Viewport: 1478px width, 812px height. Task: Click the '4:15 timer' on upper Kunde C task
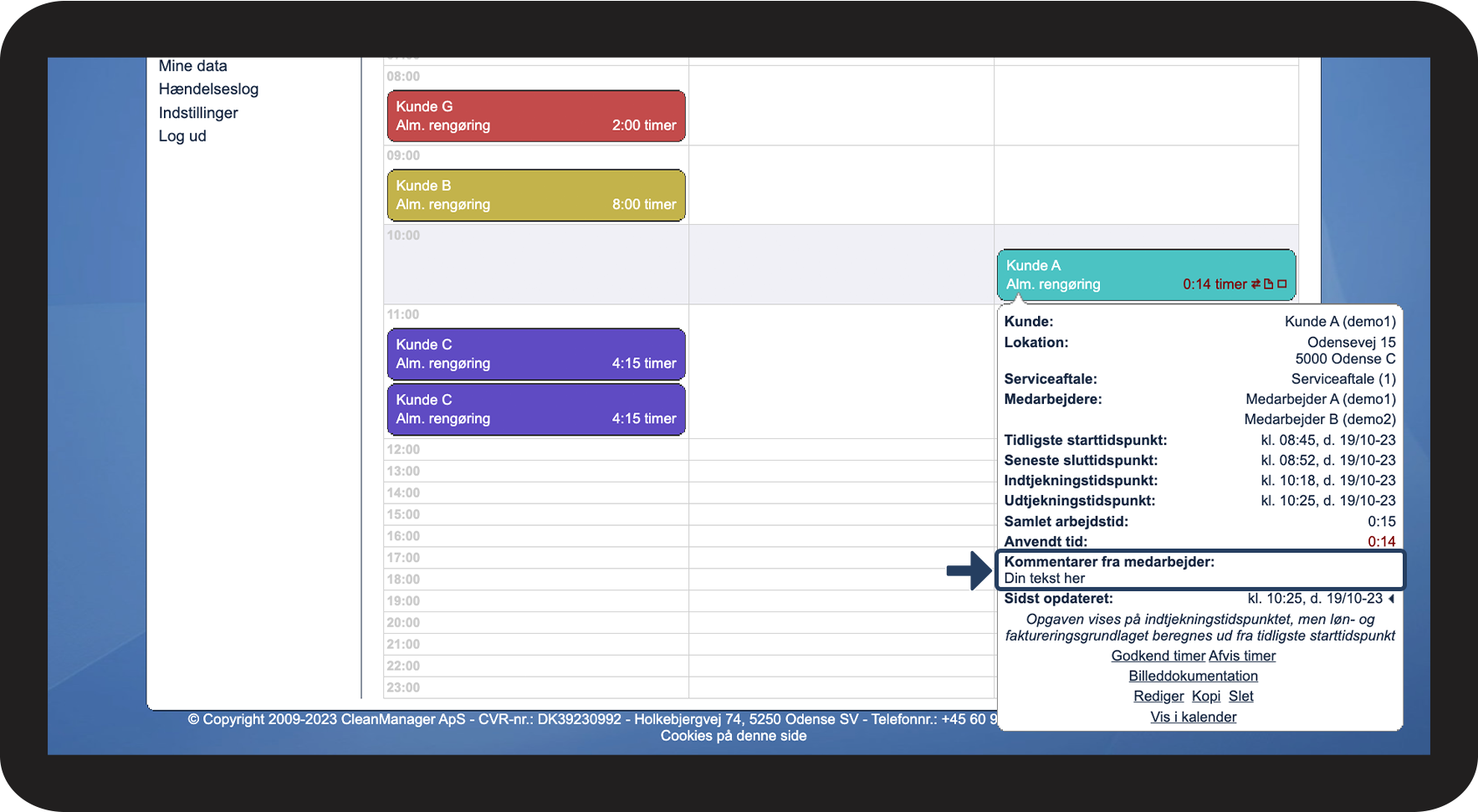pyautogui.click(x=644, y=364)
